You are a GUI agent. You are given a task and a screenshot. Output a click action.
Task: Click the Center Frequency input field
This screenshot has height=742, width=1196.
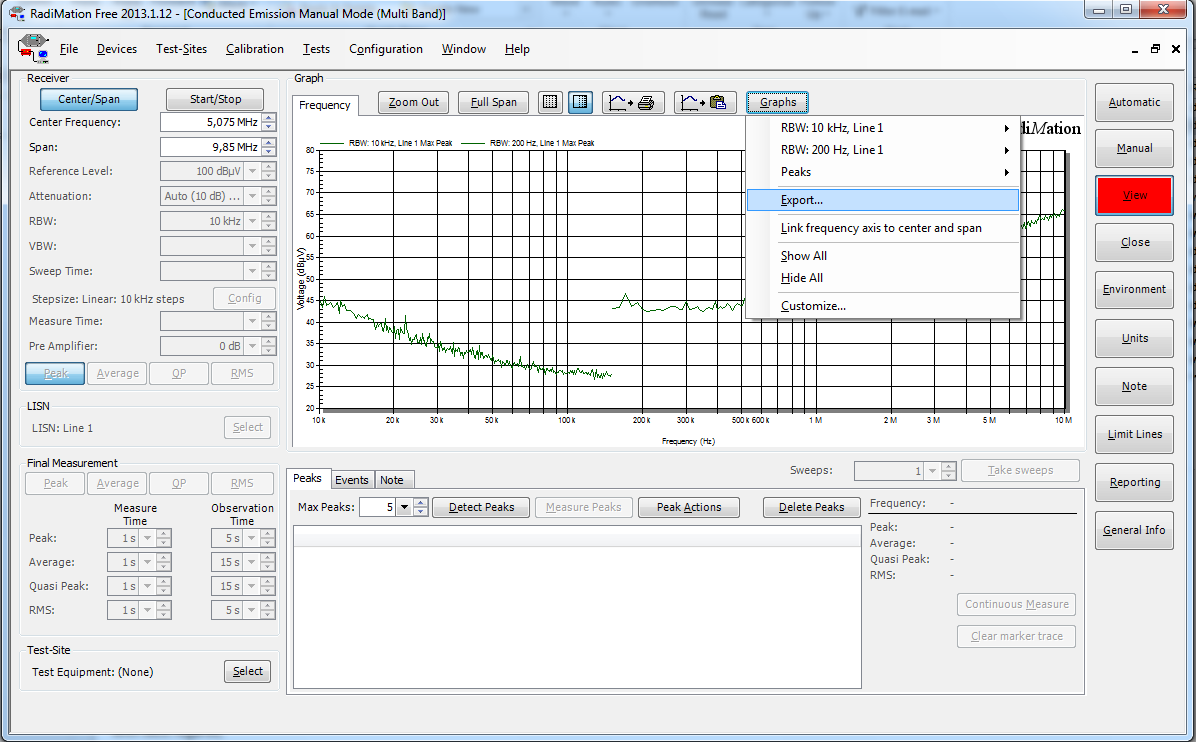click(x=211, y=122)
